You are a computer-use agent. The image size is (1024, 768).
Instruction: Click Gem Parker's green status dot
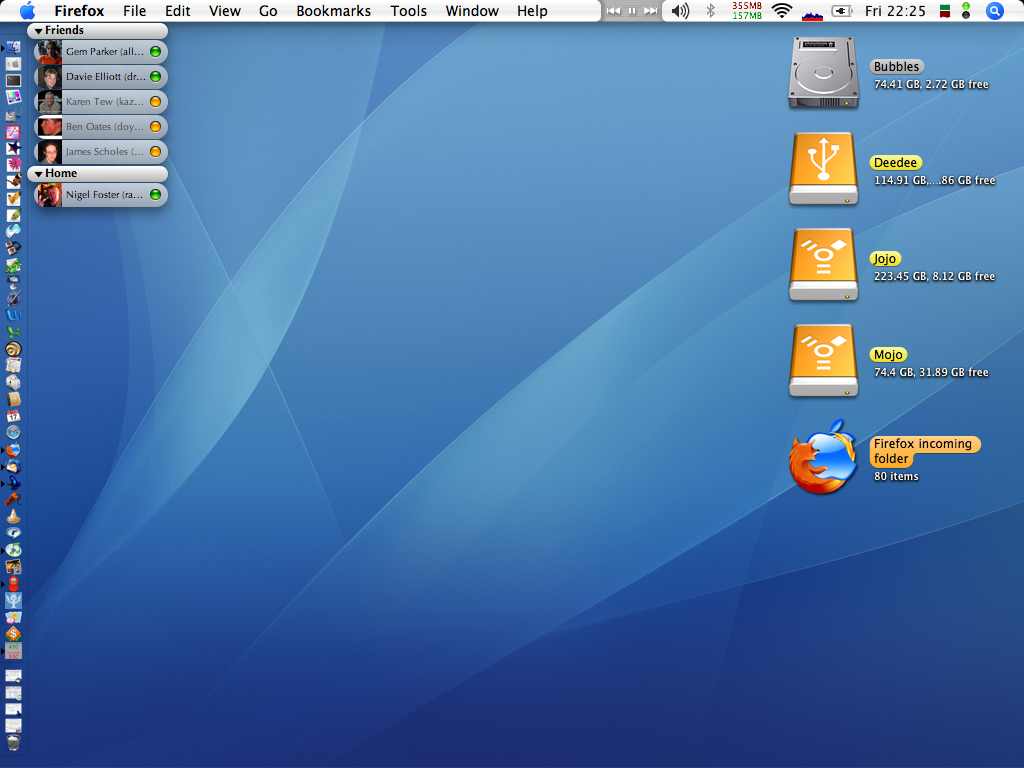(155, 52)
